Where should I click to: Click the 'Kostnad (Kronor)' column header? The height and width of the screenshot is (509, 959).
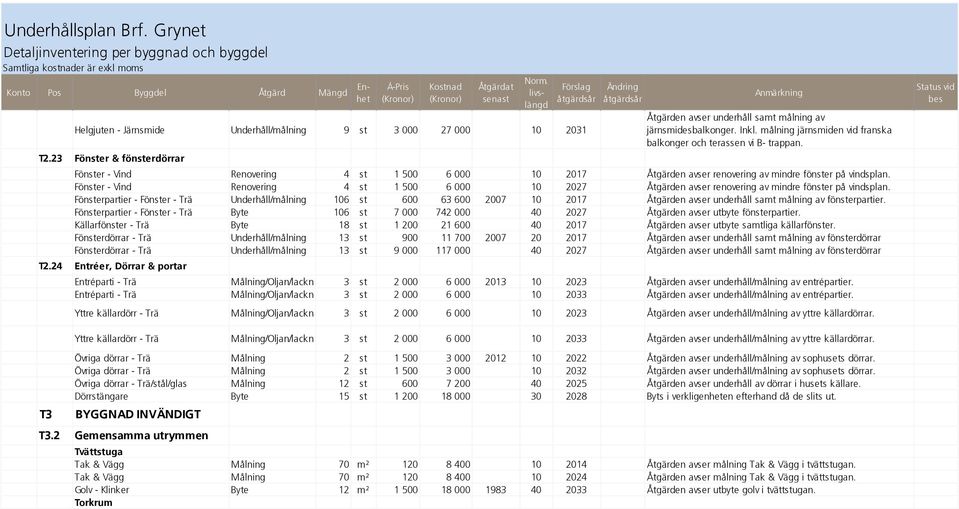[x=445, y=93]
